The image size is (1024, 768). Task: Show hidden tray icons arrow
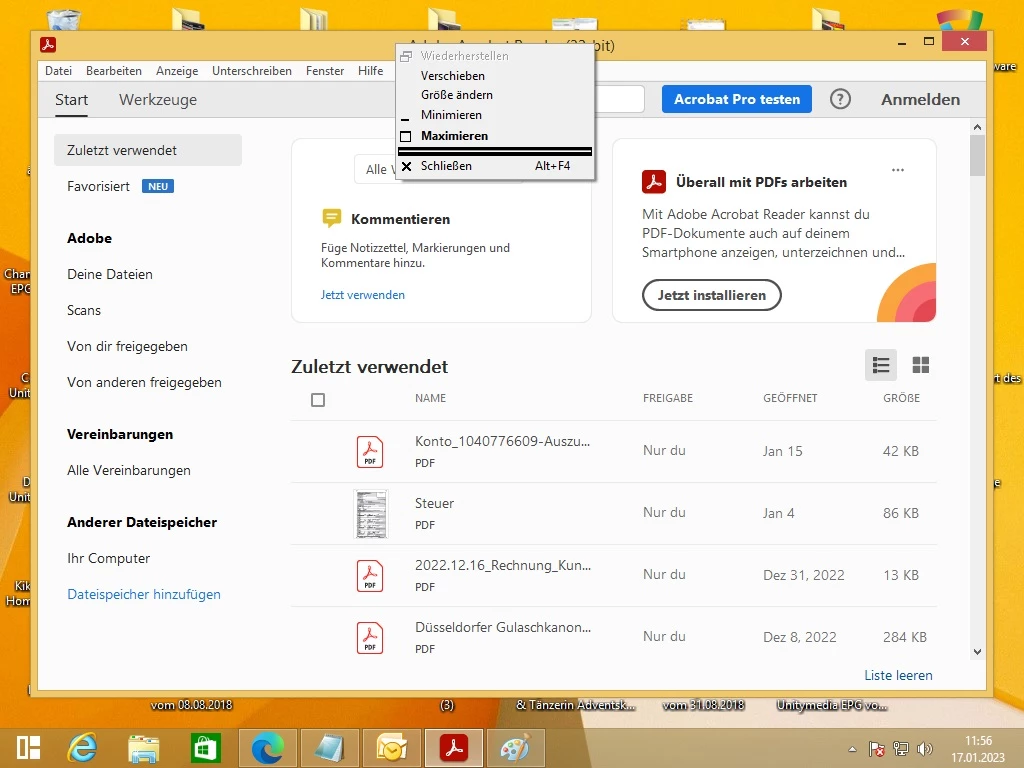click(x=852, y=749)
